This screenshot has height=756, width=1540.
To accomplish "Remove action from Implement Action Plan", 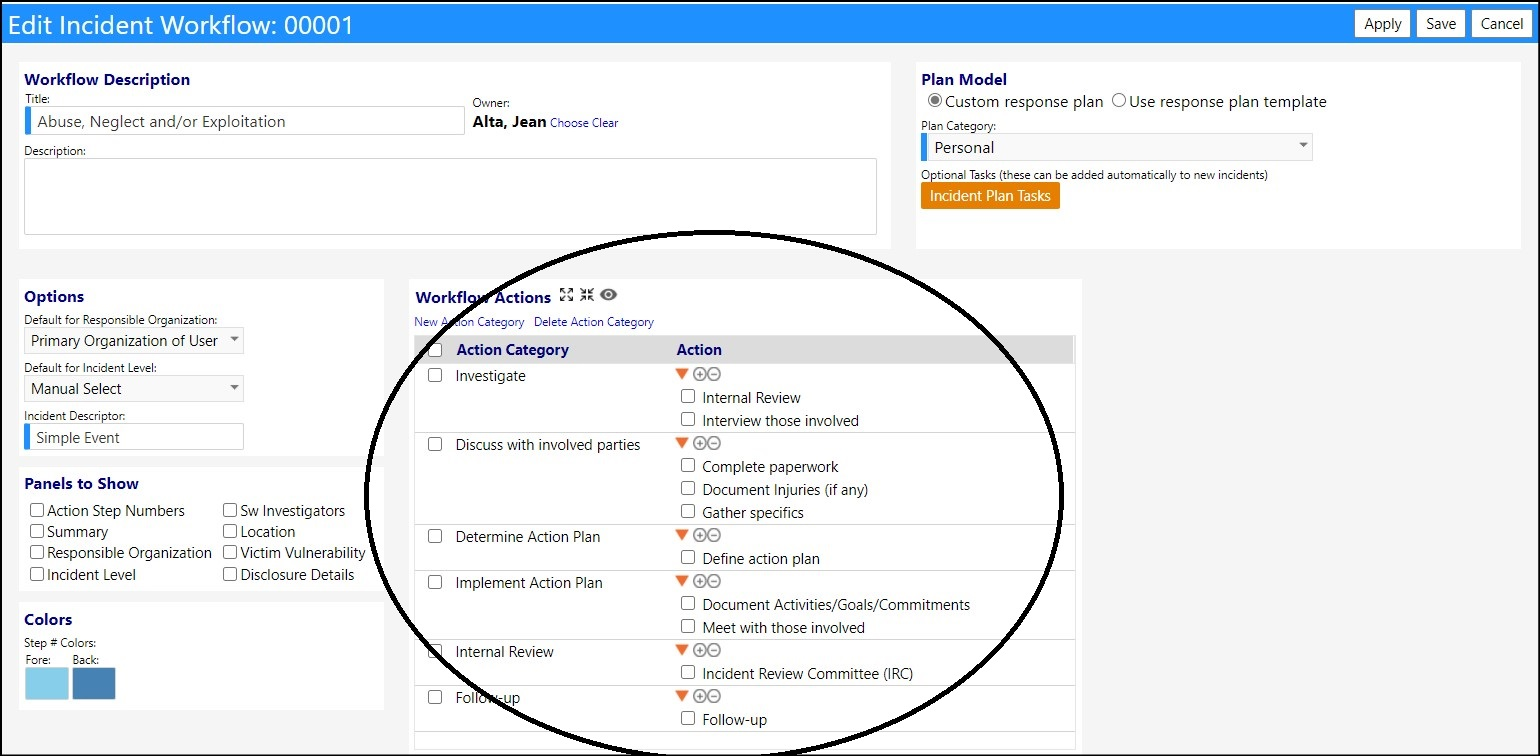I will click(x=714, y=581).
